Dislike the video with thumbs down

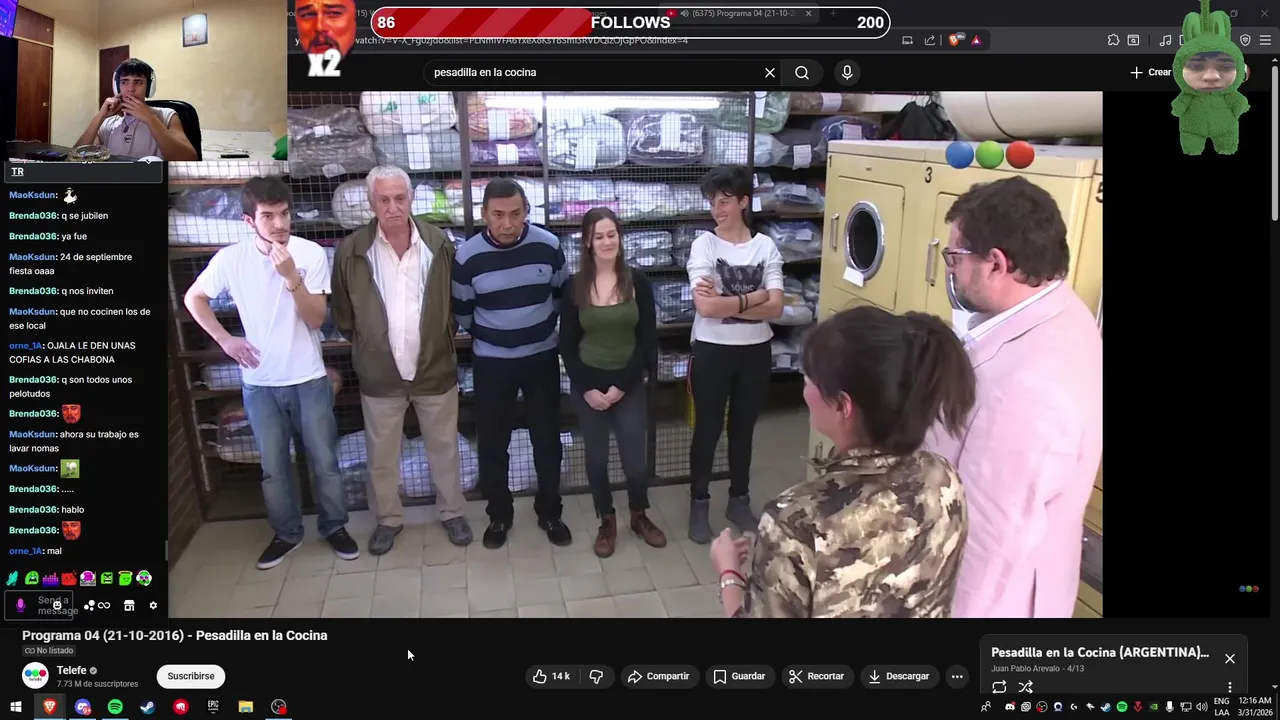click(x=596, y=676)
